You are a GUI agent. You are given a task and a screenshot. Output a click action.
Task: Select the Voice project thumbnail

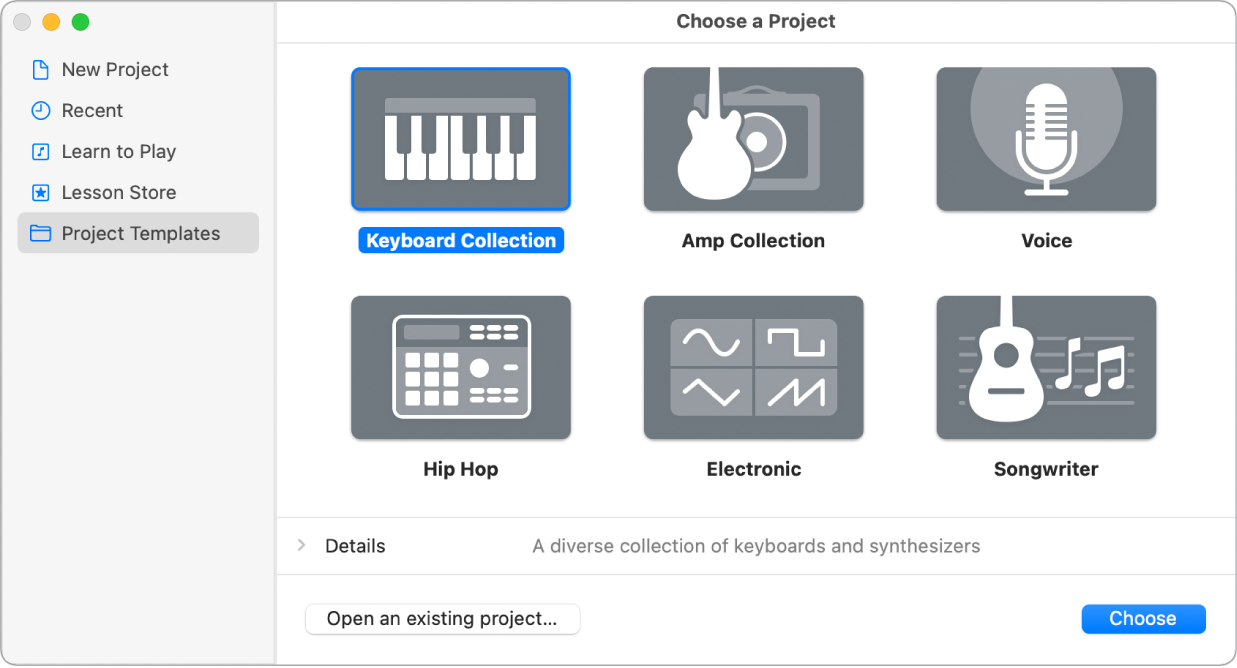(x=1046, y=139)
